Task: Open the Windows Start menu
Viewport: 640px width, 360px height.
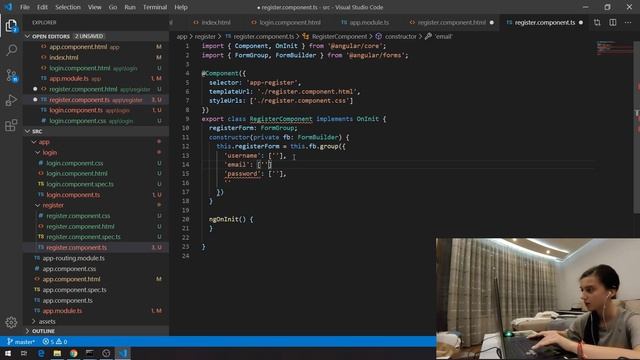Action: [8, 353]
